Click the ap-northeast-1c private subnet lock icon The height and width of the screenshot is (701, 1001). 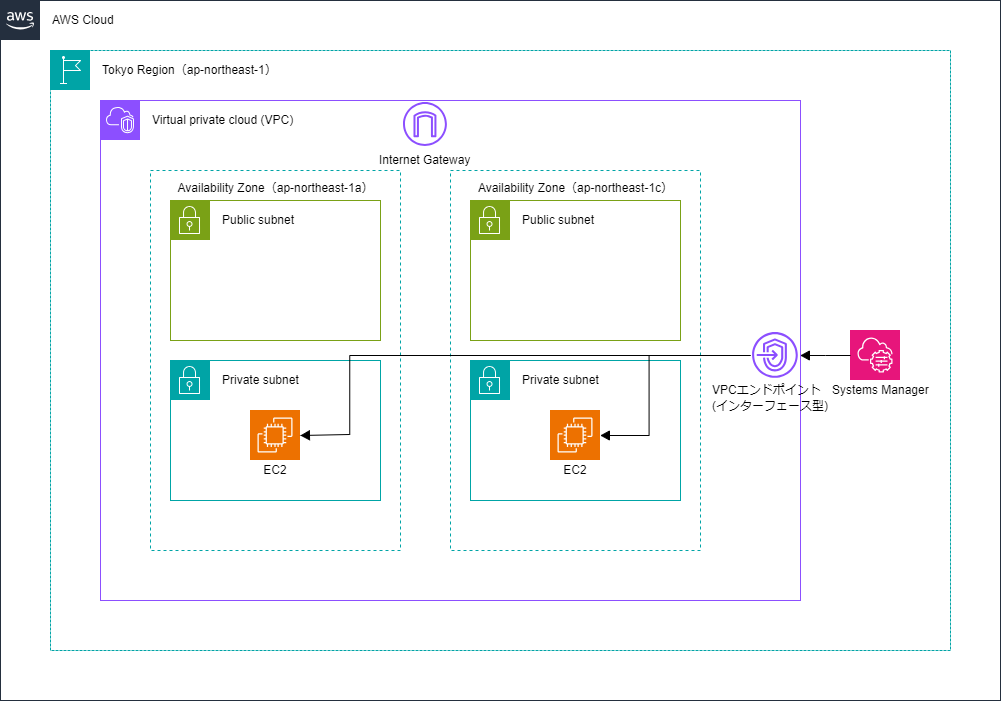click(x=490, y=380)
